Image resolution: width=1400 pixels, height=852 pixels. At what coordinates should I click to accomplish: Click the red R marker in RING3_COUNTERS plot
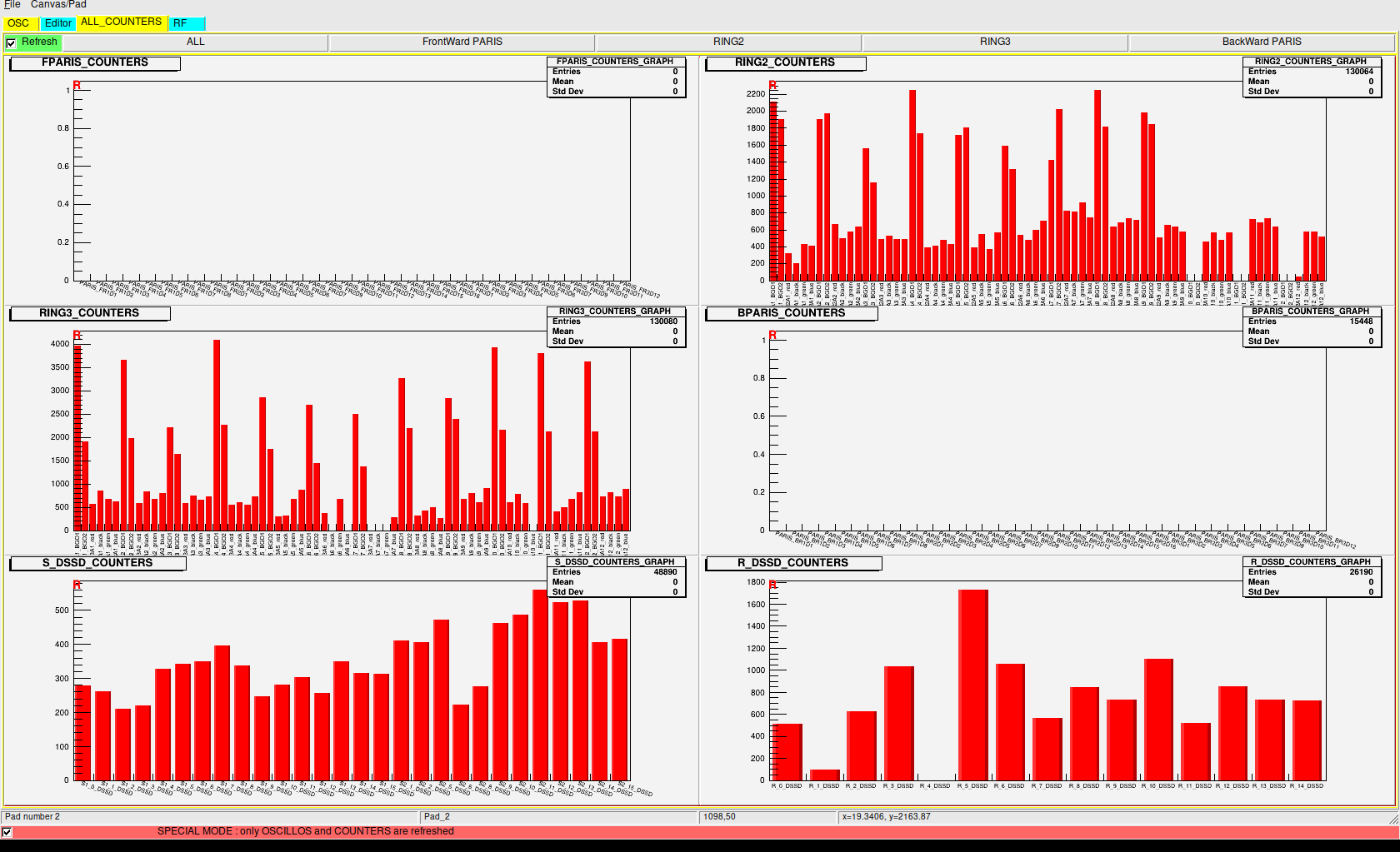[77, 336]
